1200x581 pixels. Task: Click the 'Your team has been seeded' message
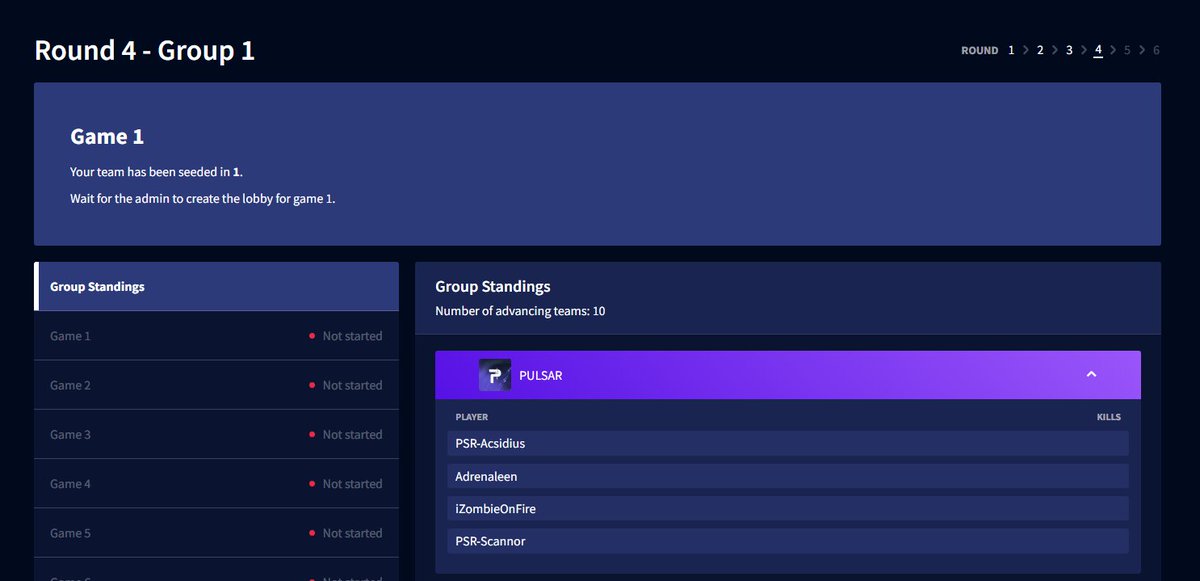pyautogui.click(x=157, y=172)
